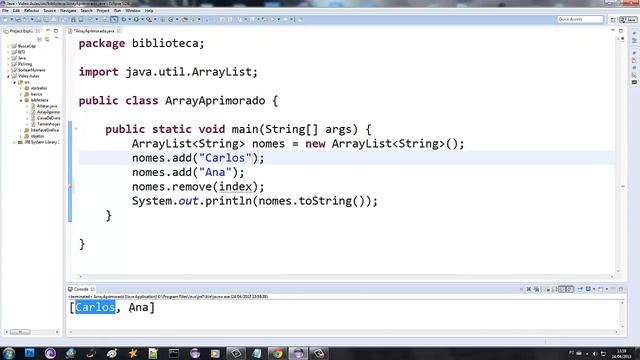This screenshot has width=640, height=360.
Task: Click the underlined 'index' in the code
Action: (236, 187)
